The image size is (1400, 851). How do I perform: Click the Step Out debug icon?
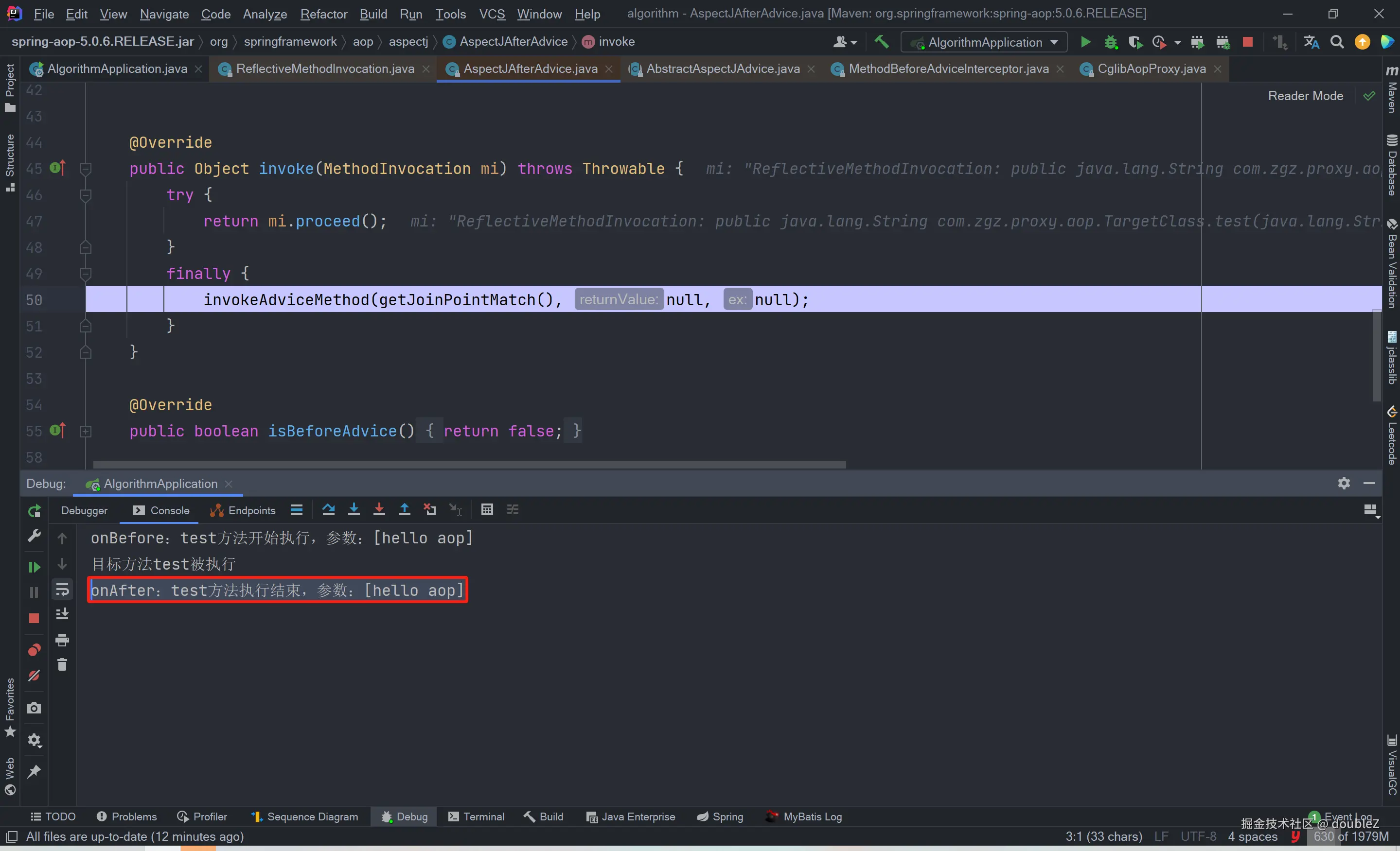point(404,509)
